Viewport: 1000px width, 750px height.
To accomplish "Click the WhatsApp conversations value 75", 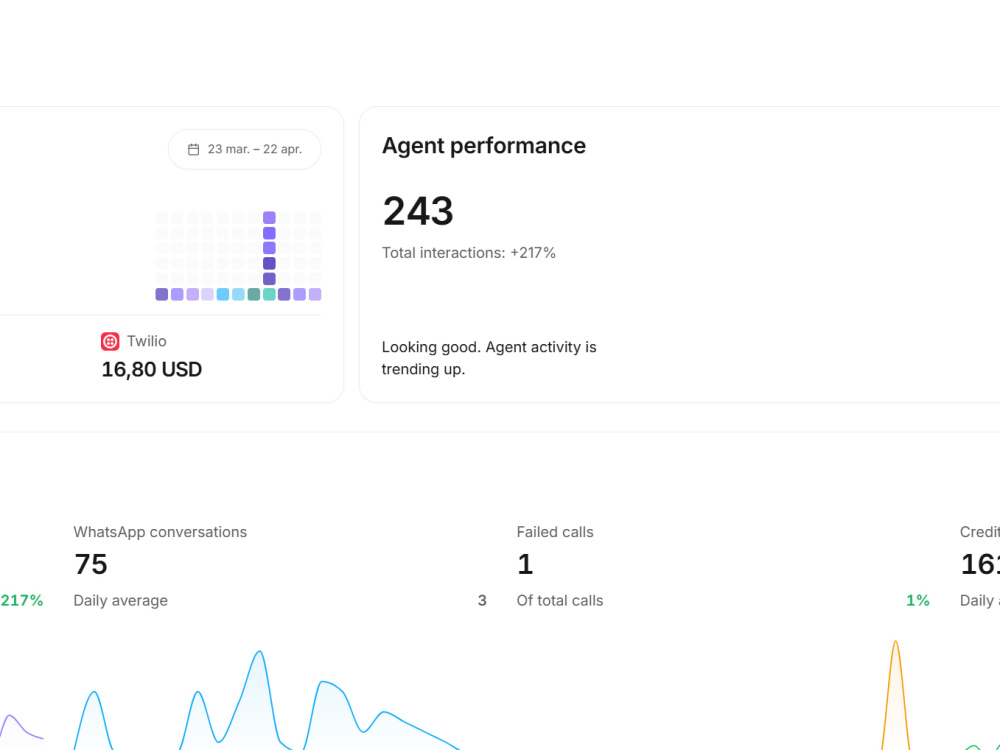I will click(x=91, y=564).
